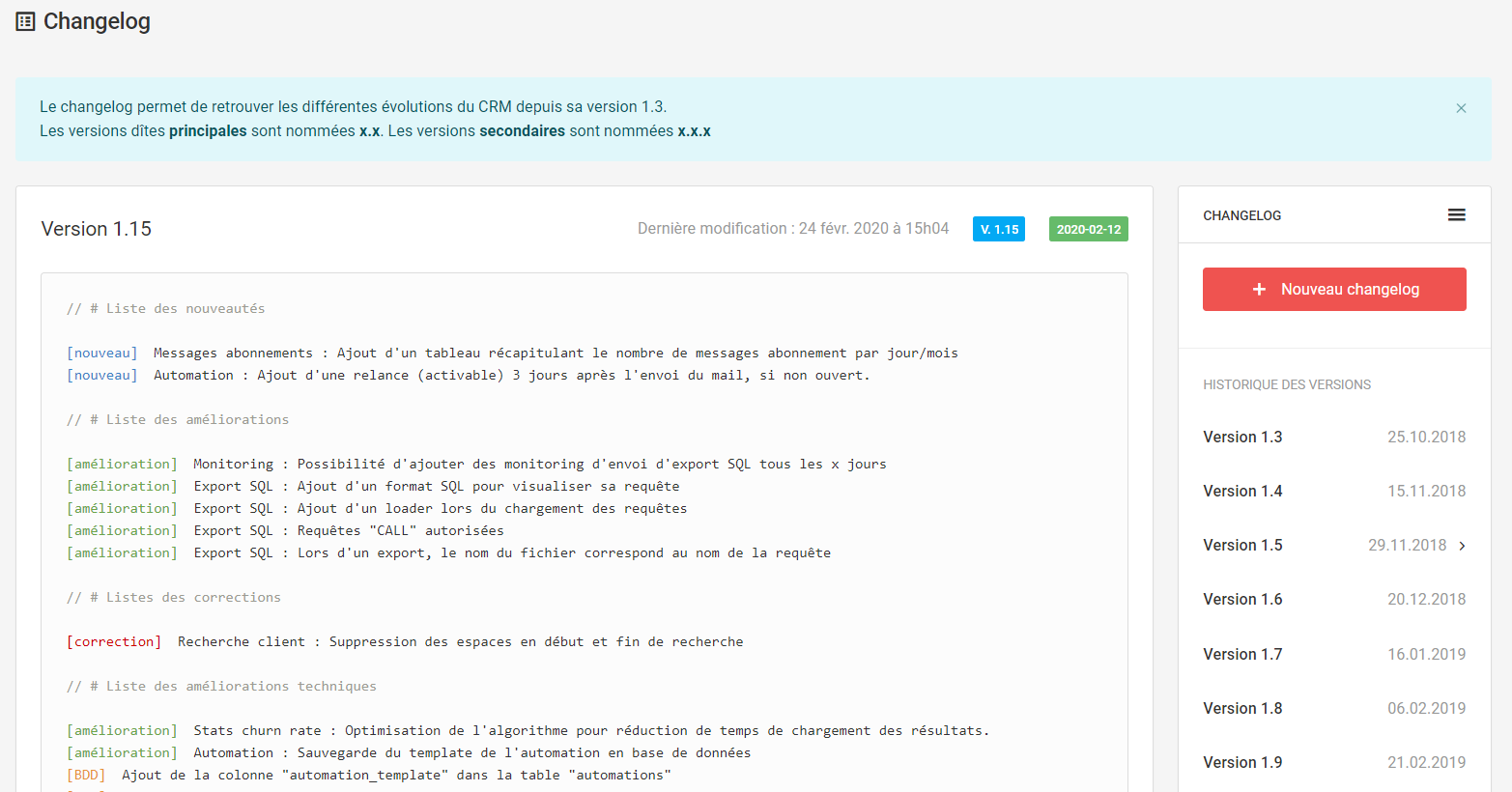Click the blue V. 1.15 badge
The image size is (1512, 792).
[x=998, y=229]
